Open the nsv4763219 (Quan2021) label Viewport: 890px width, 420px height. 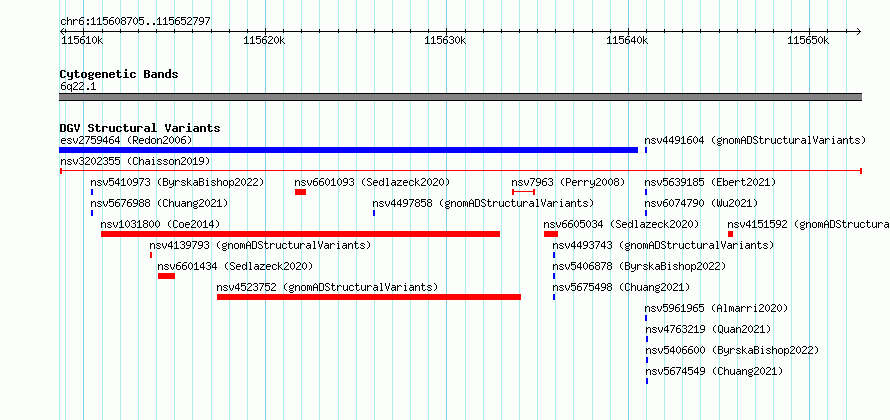pyautogui.click(x=708, y=329)
